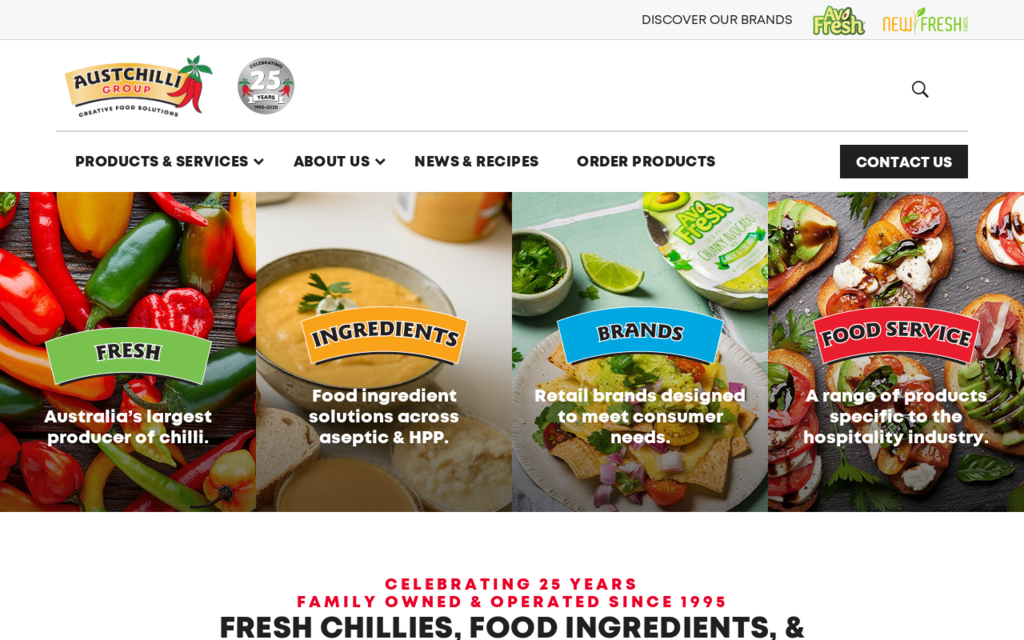This screenshot has width=1024, height=640.
Task: Open the Avo Fresh brand logo
Action: (x=838, y=20)
